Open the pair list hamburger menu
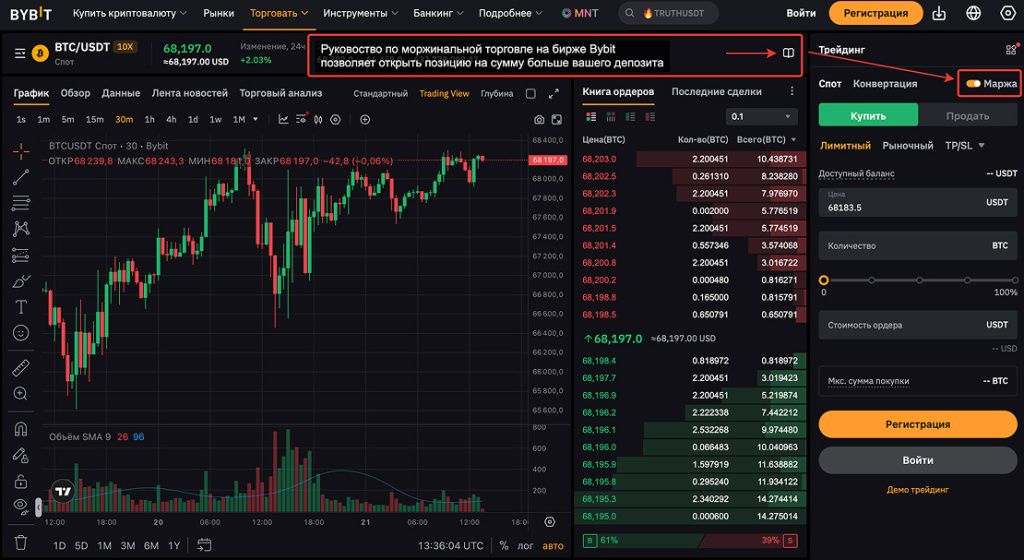This screenshot has width=1024, height=560. [x=20, y=53]
